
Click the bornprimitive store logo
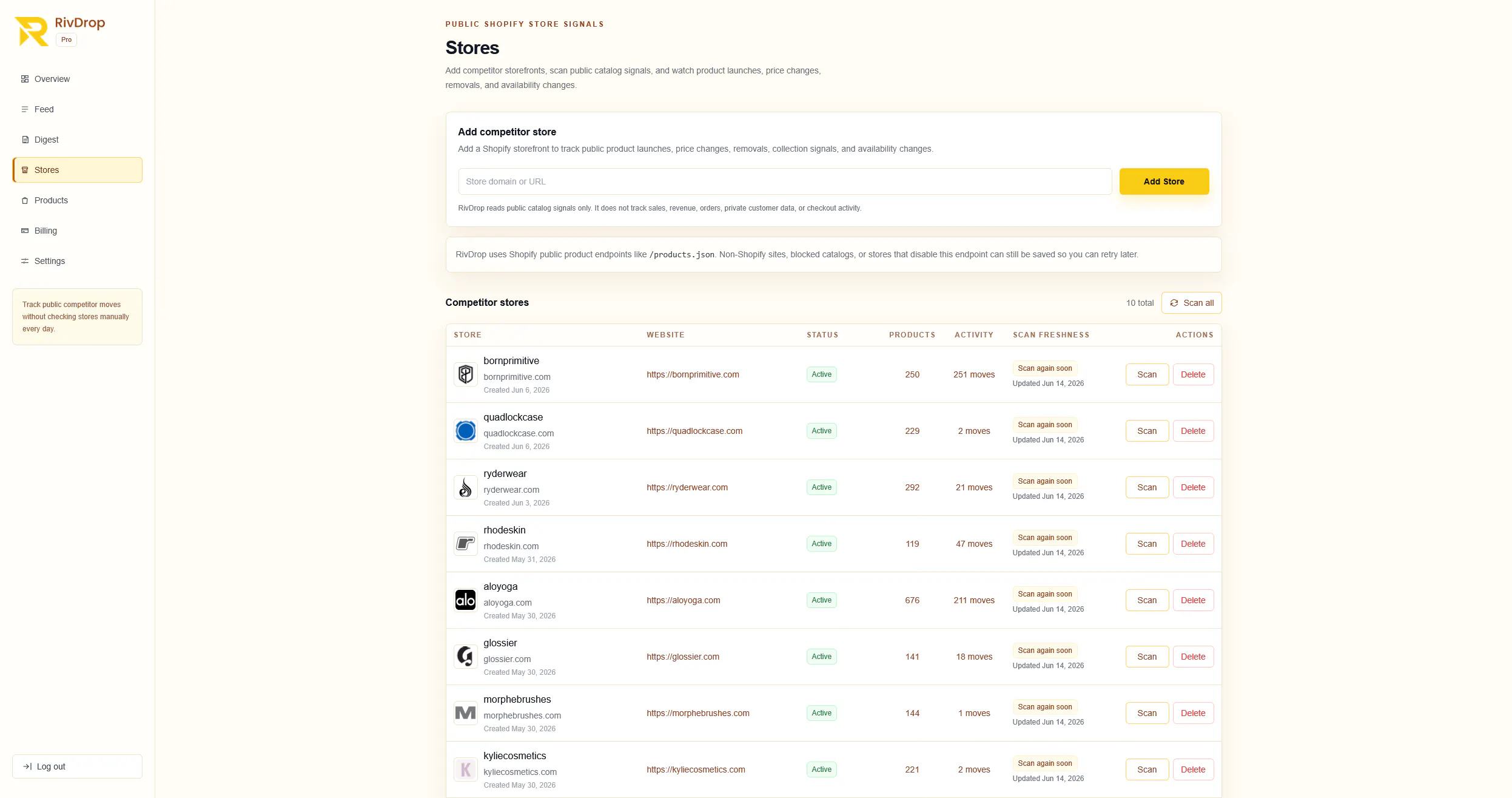pos(466,374)
